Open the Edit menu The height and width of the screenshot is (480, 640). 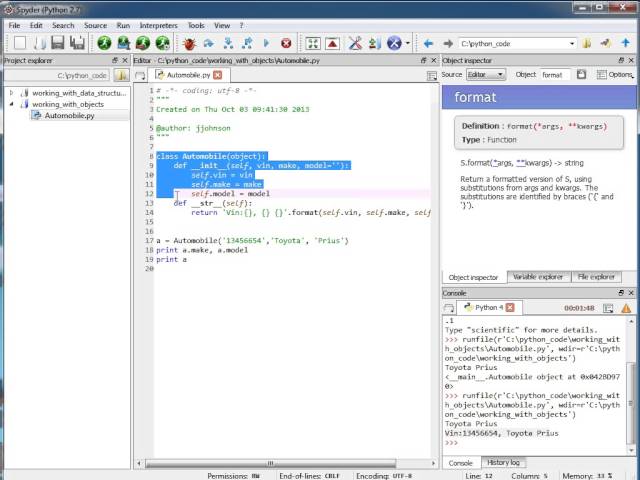[x=36, y=25]
